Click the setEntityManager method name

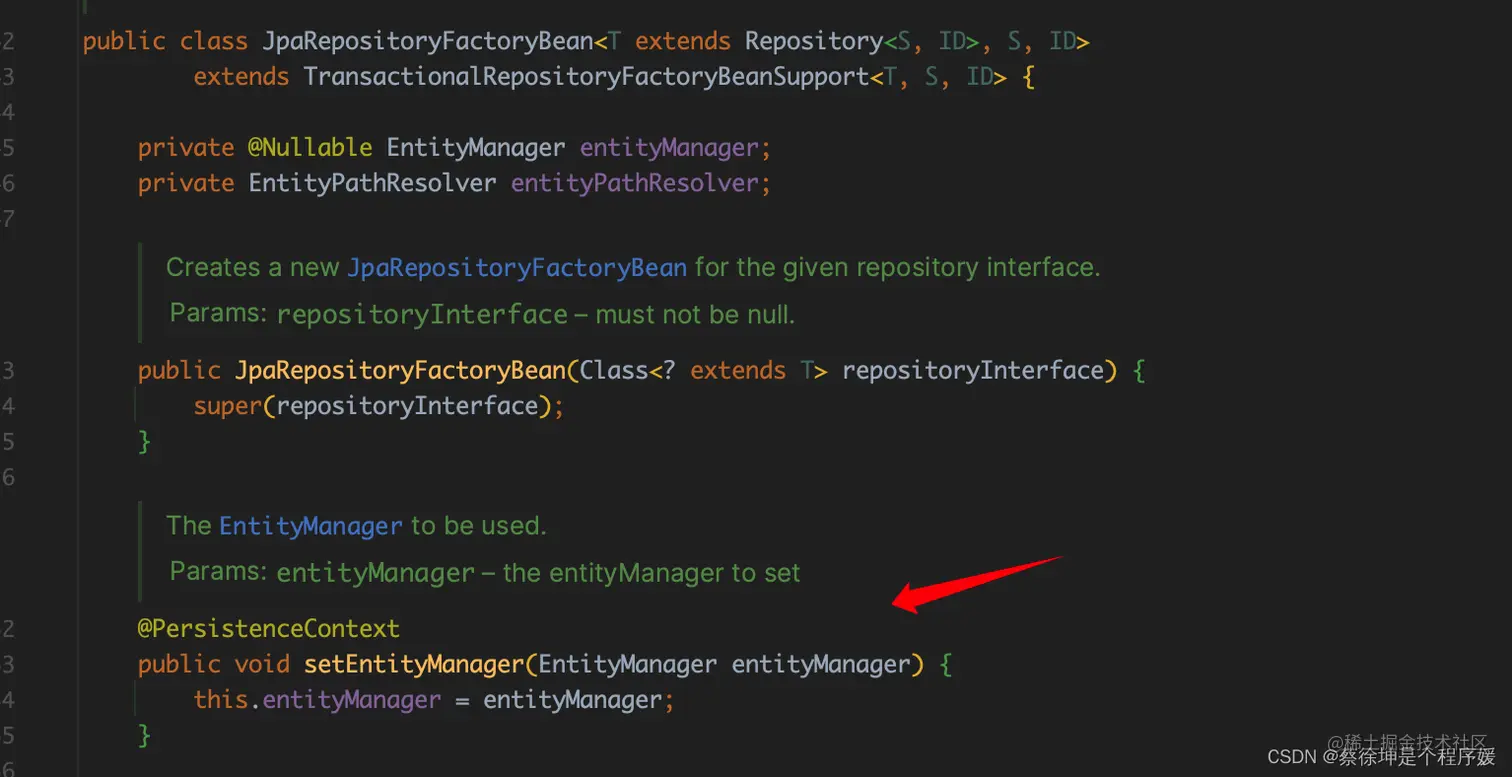point(414,664)
